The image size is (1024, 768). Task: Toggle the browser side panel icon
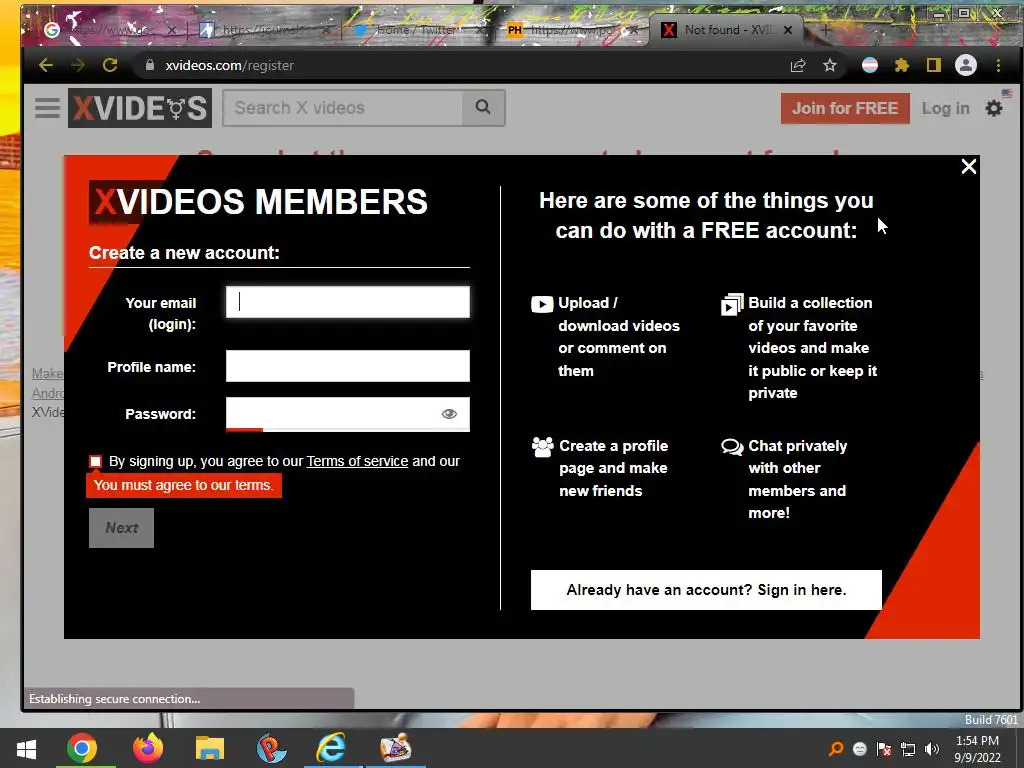click(x=933, y=65)
